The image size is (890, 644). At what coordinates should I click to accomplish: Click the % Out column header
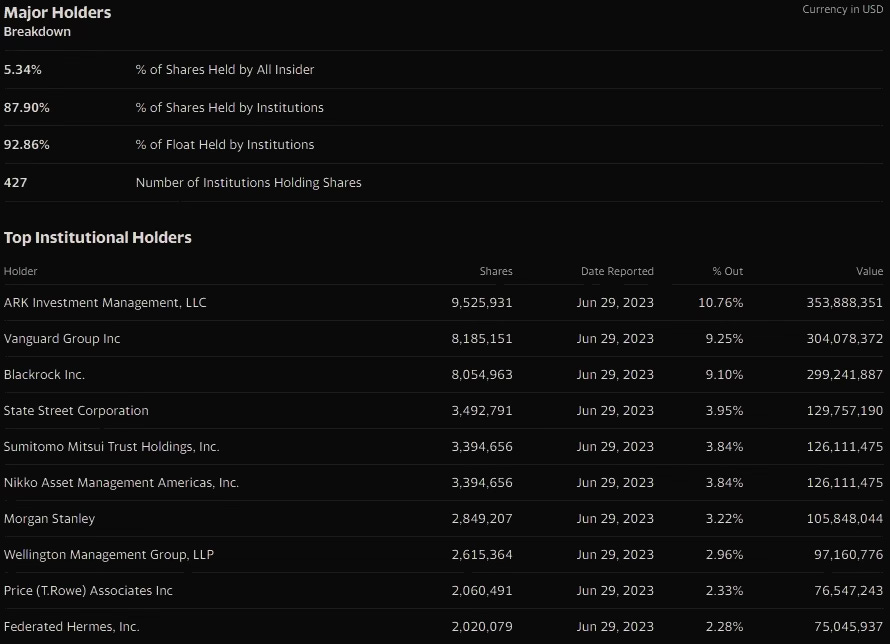point(728,271)
